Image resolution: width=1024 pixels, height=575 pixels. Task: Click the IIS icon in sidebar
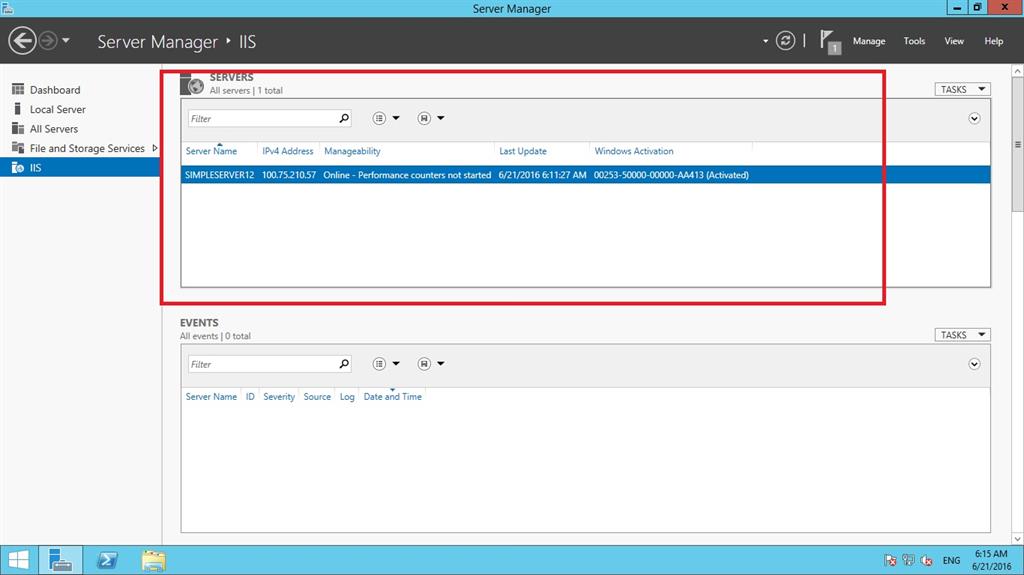(18, 168)
